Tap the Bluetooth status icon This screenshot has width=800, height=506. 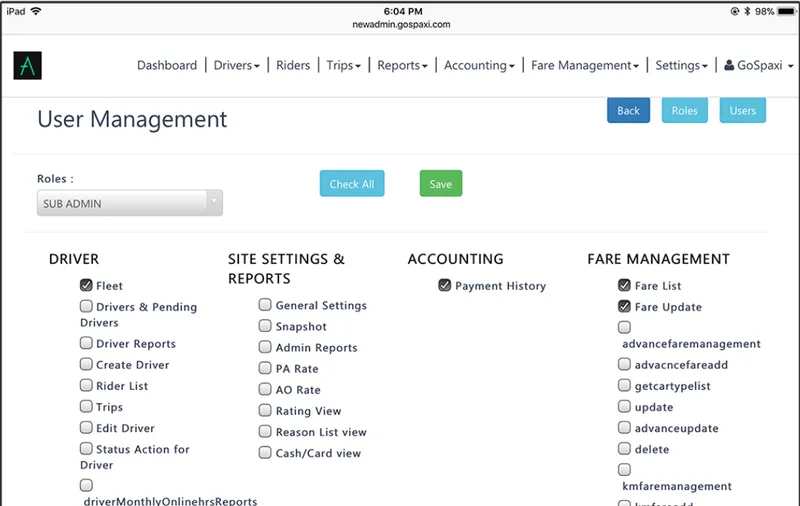(x=747, y=11)
